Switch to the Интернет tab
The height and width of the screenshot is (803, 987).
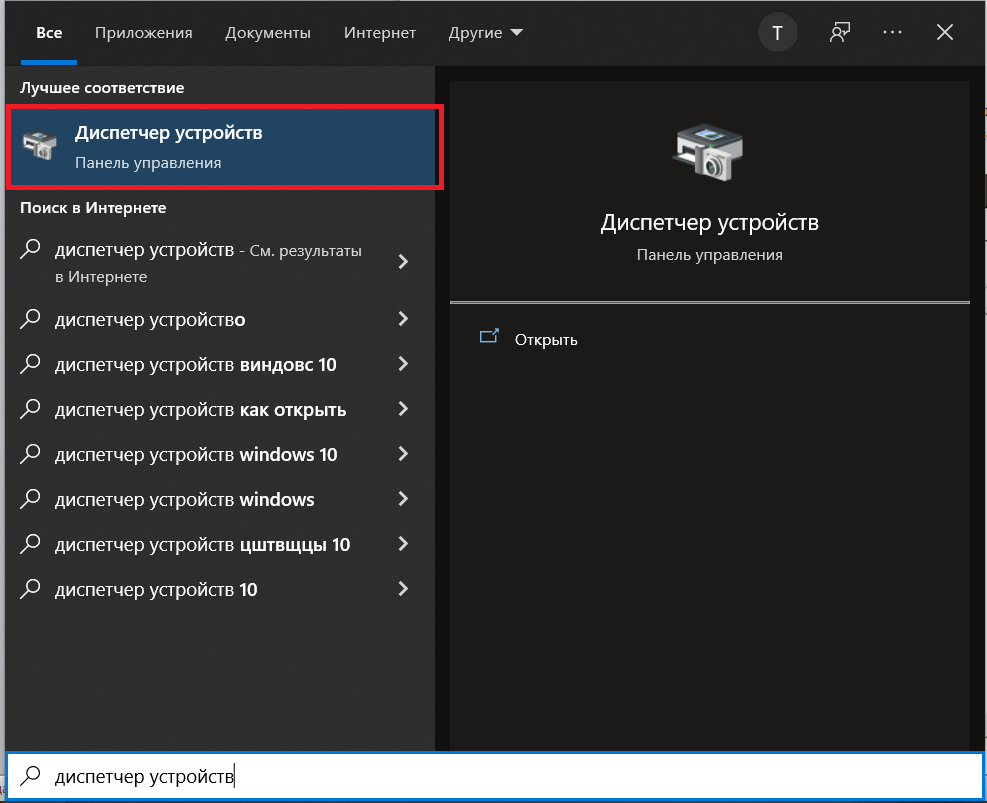tap(380, 33)
